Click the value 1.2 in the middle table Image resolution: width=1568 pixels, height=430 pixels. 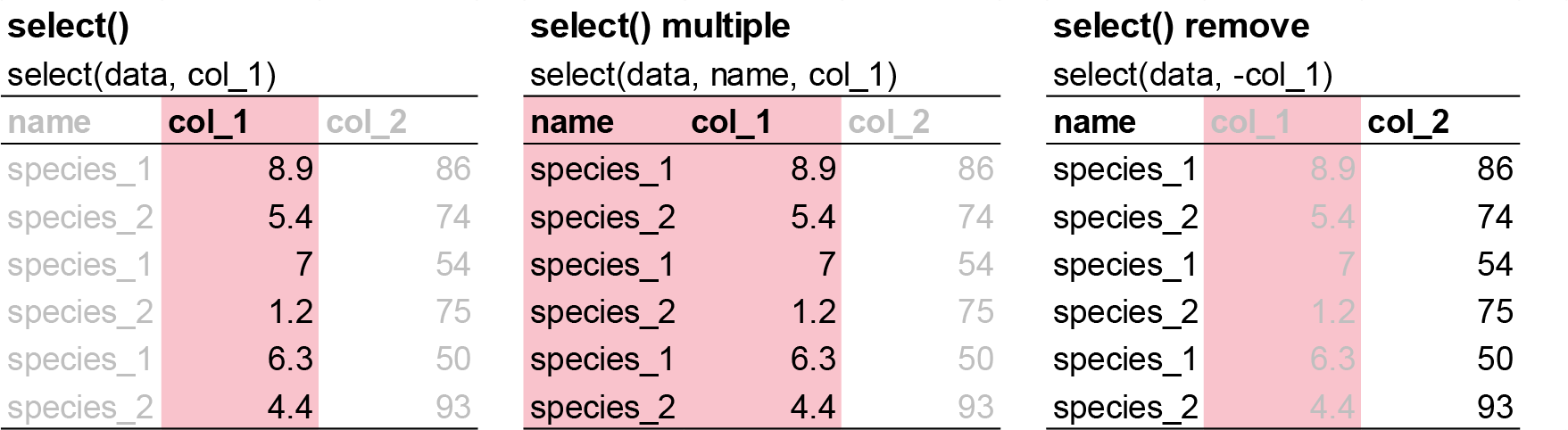coord(813,312)
